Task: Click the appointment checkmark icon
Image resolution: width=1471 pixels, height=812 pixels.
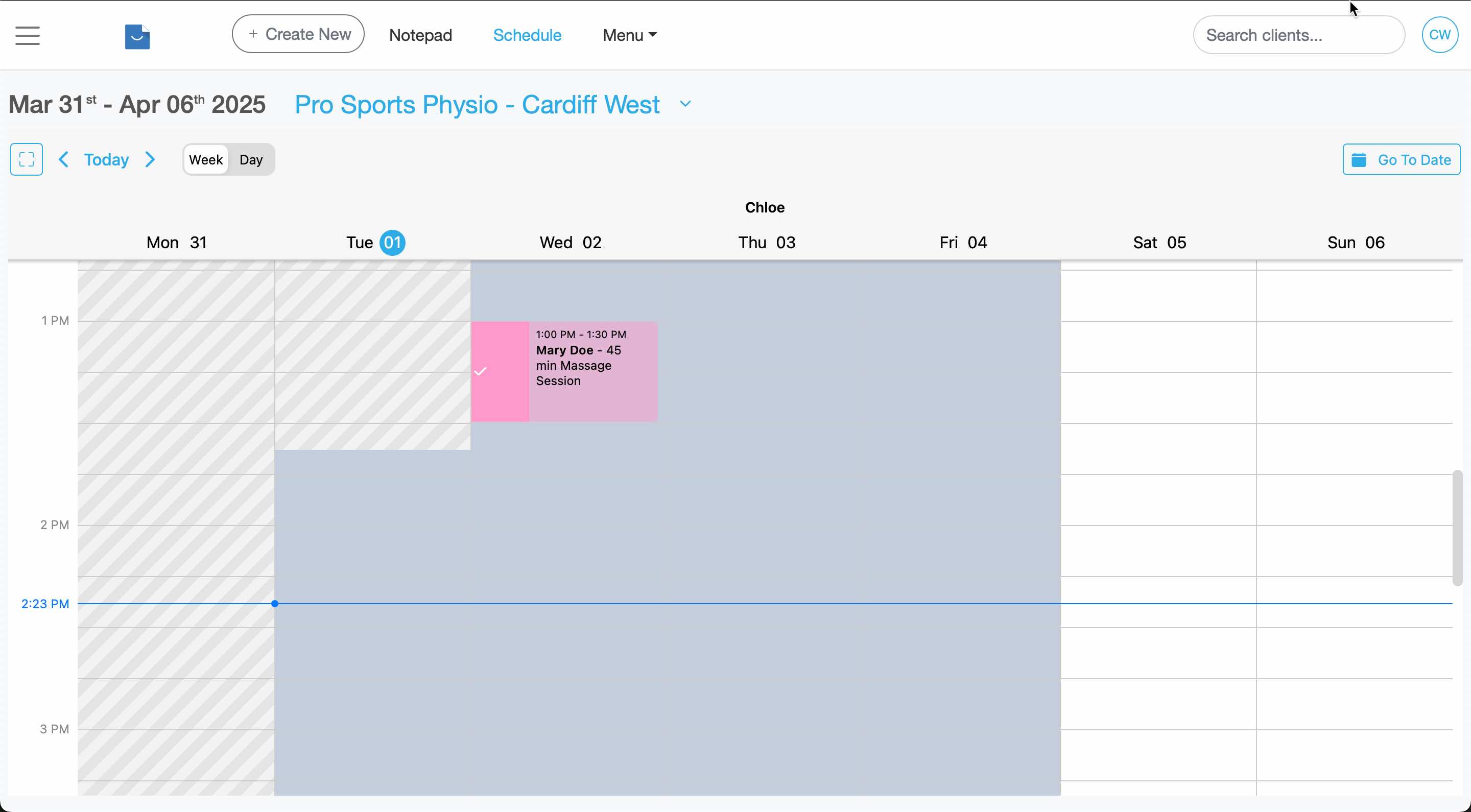Action: tap(480, 372)
